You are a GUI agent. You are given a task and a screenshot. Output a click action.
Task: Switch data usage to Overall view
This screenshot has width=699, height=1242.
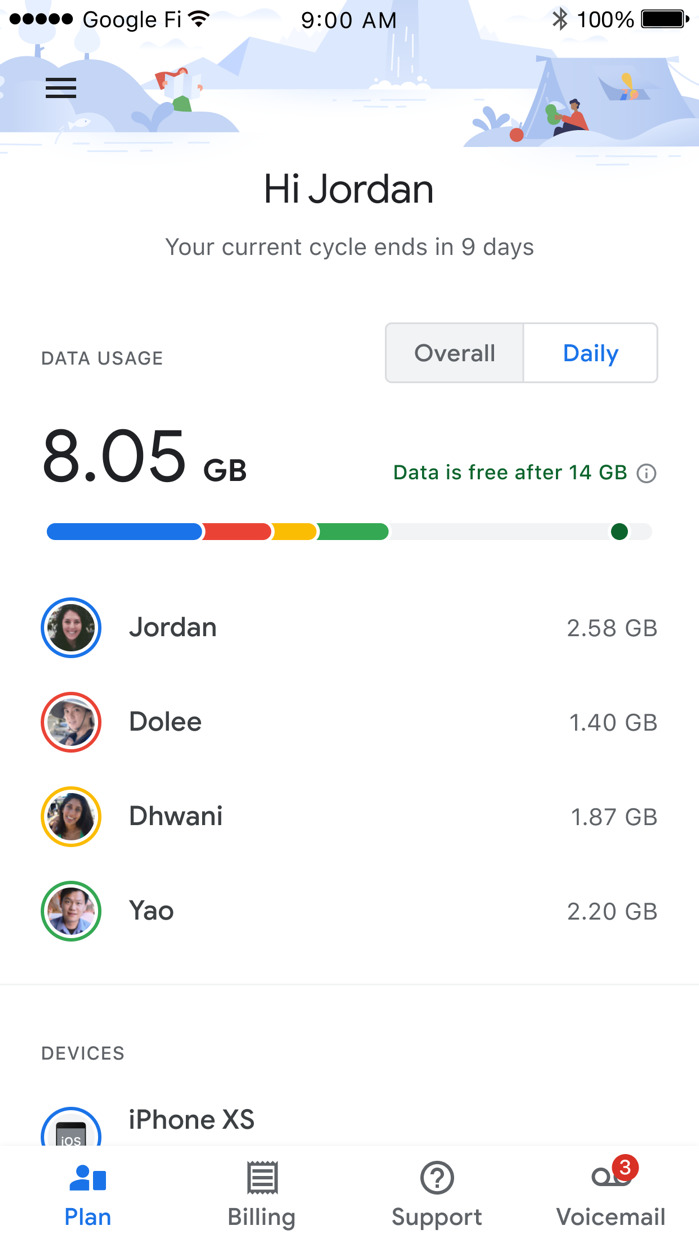tap(455, 353)
